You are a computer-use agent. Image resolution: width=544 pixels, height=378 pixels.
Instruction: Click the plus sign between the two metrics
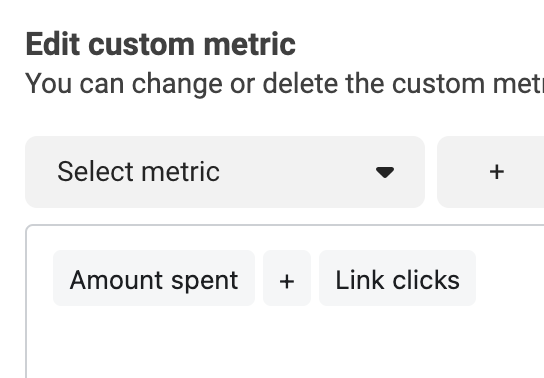tap(287, 281)
